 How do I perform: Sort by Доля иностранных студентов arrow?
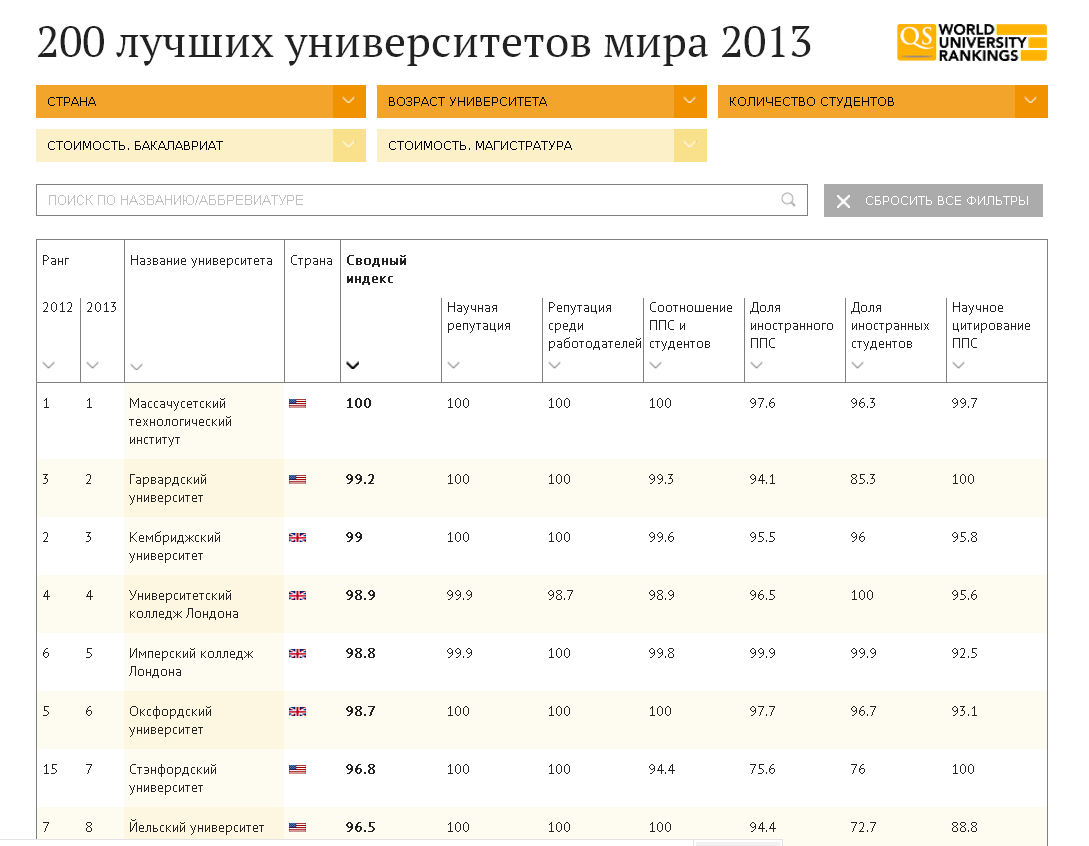click(x=858, y=365)
